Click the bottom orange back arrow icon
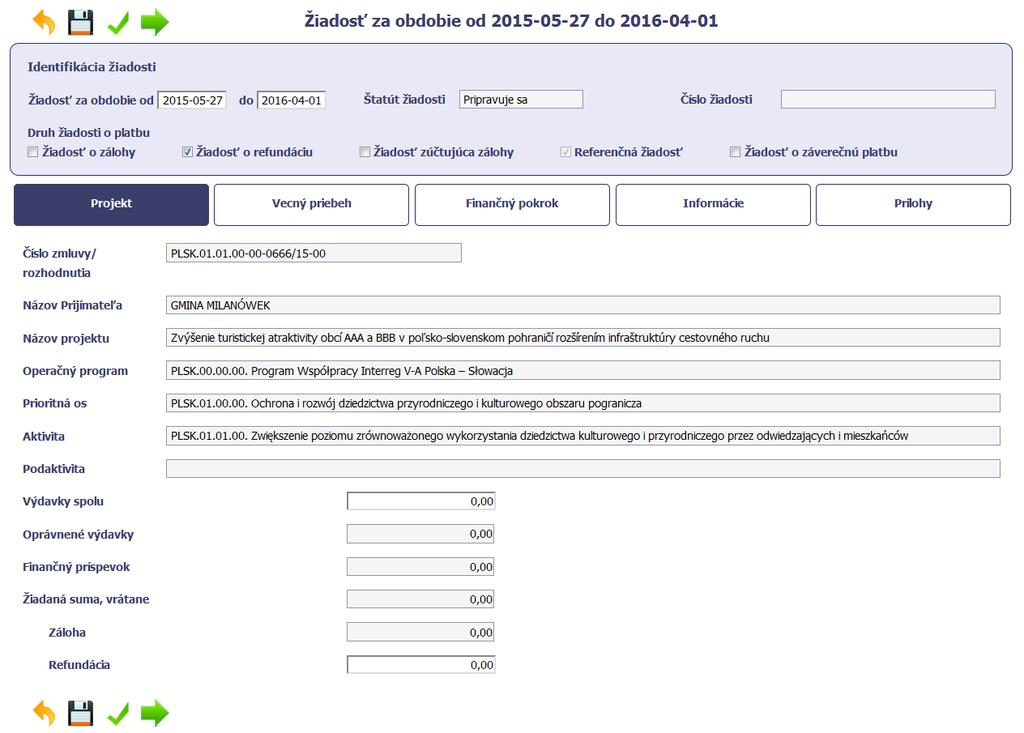 pos(44,713)
